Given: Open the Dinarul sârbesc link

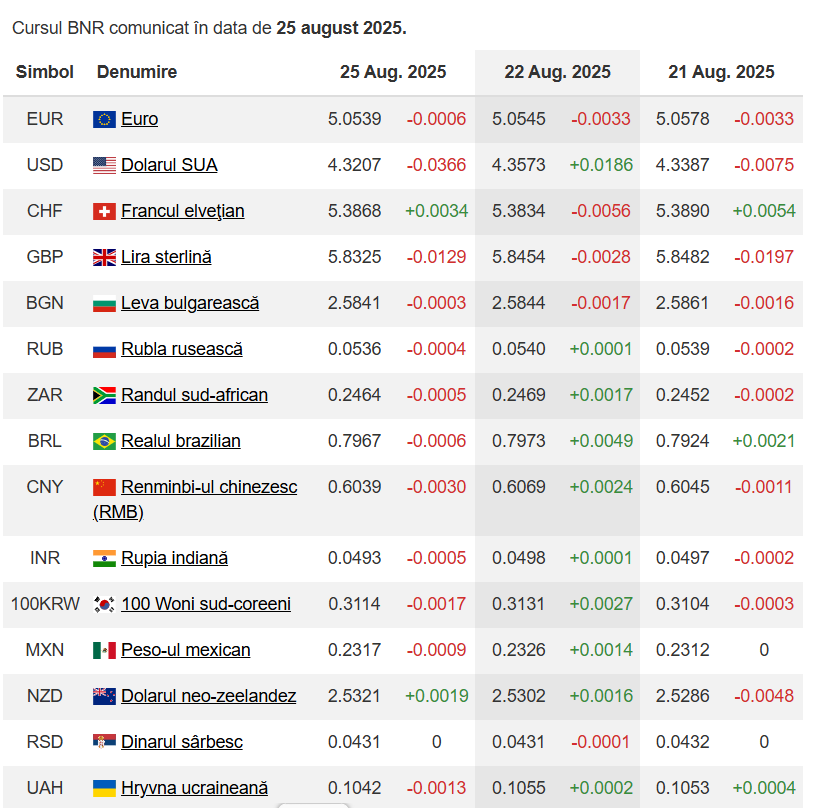Looking at the screenshot, I should click(182, 742).
